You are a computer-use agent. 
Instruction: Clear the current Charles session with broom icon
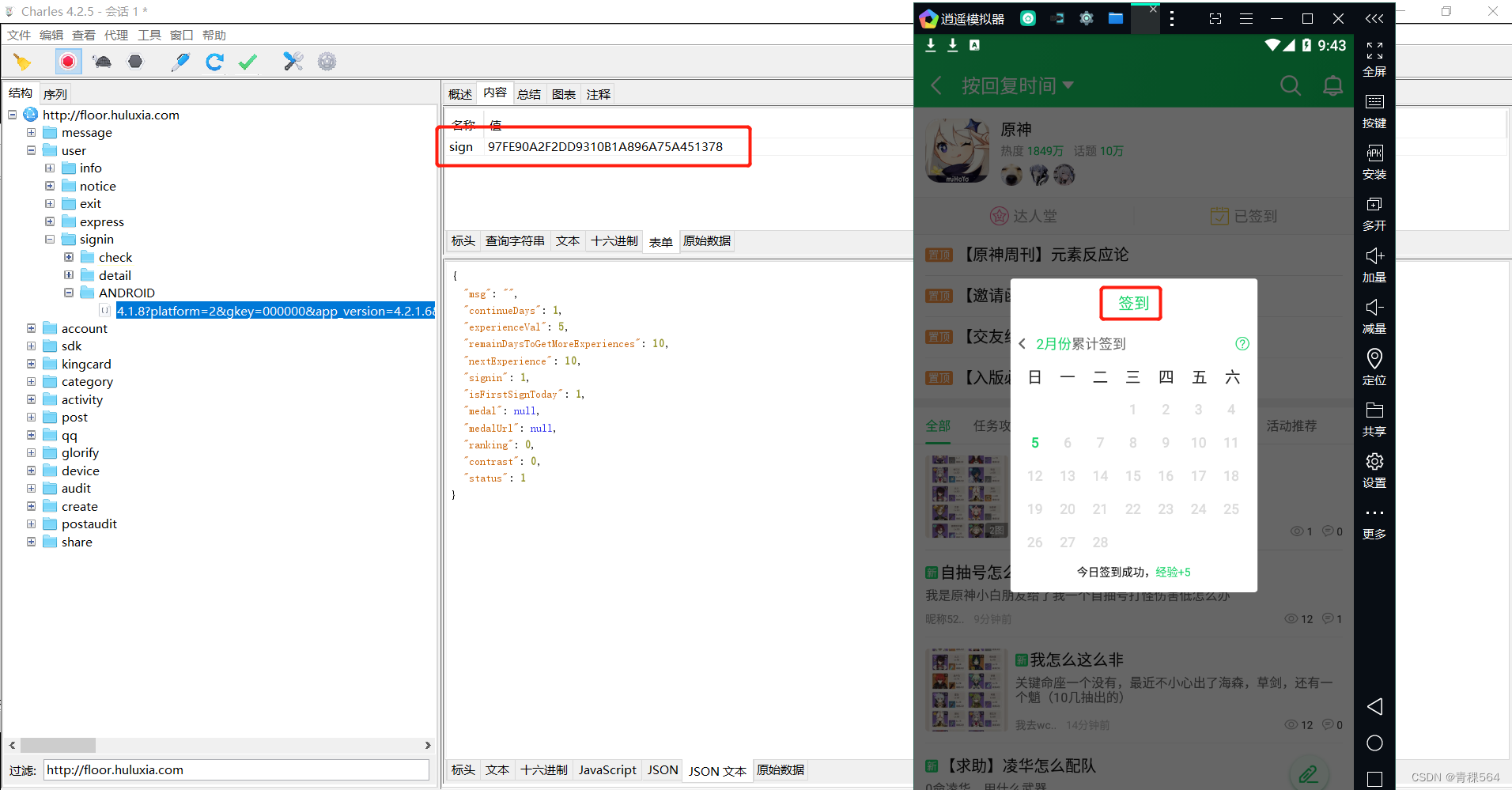point(22,61)
